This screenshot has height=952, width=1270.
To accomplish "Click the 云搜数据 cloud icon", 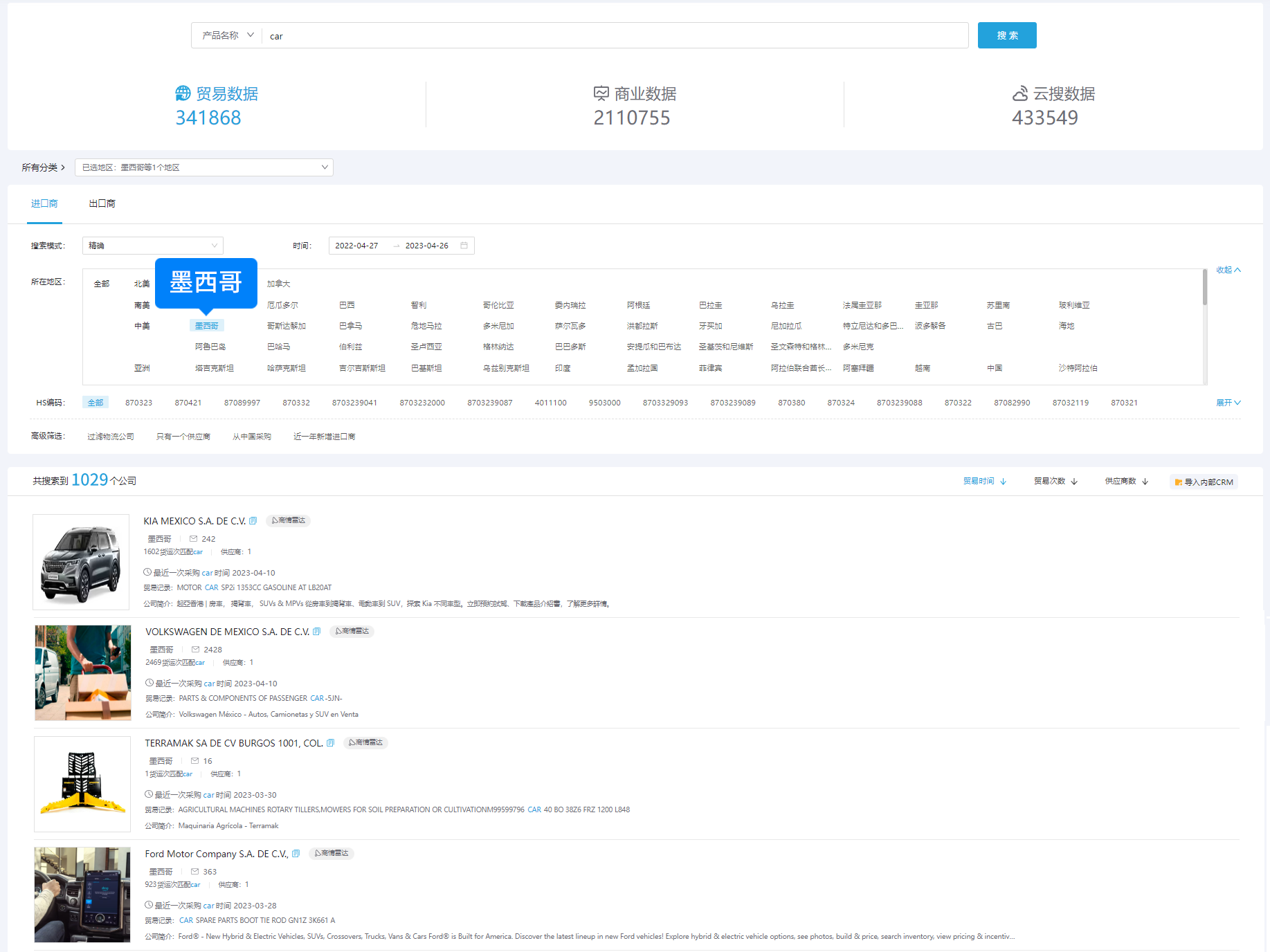I will click(1019, 93).
